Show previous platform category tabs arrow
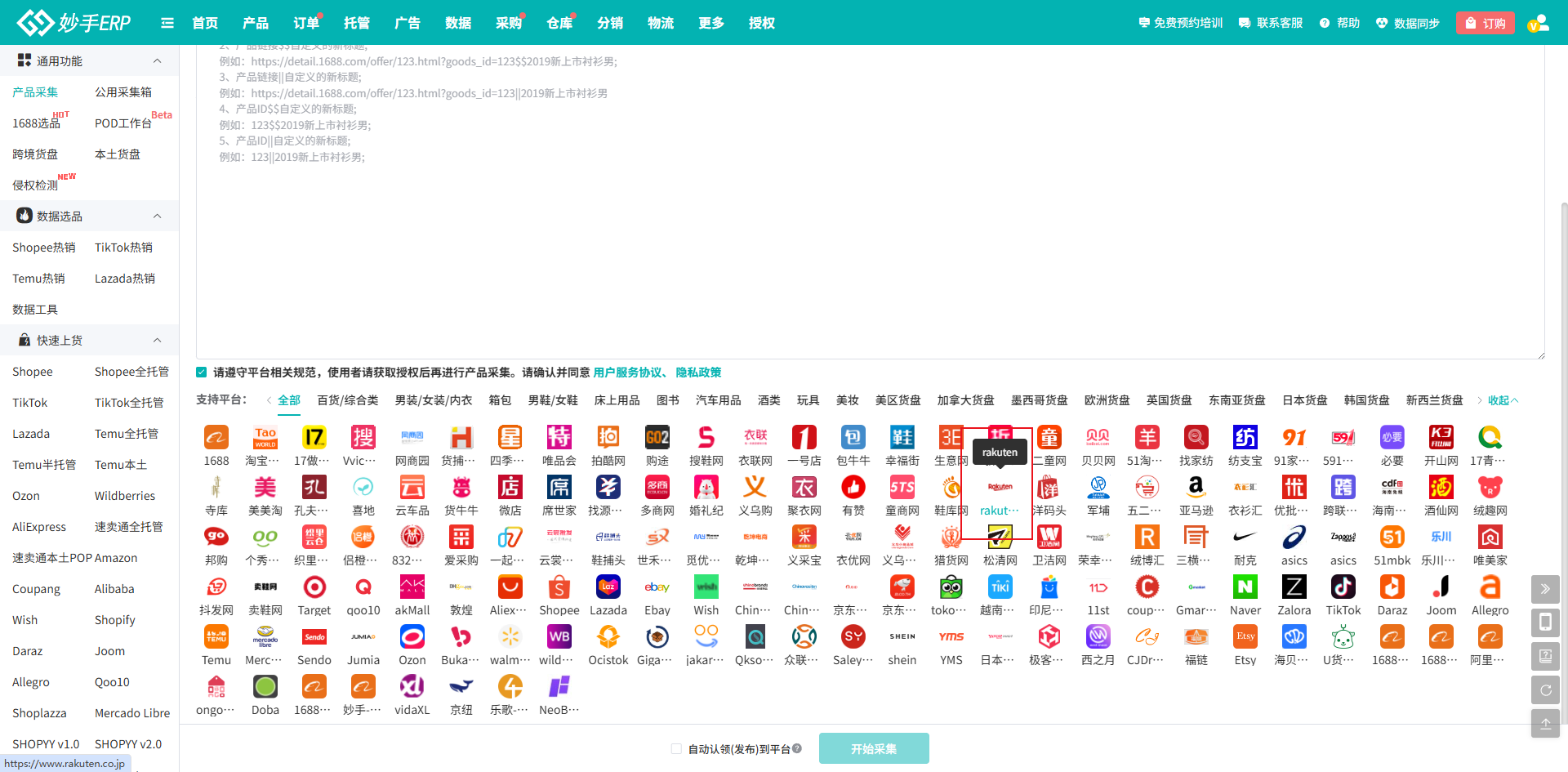 tap(269, 400)
